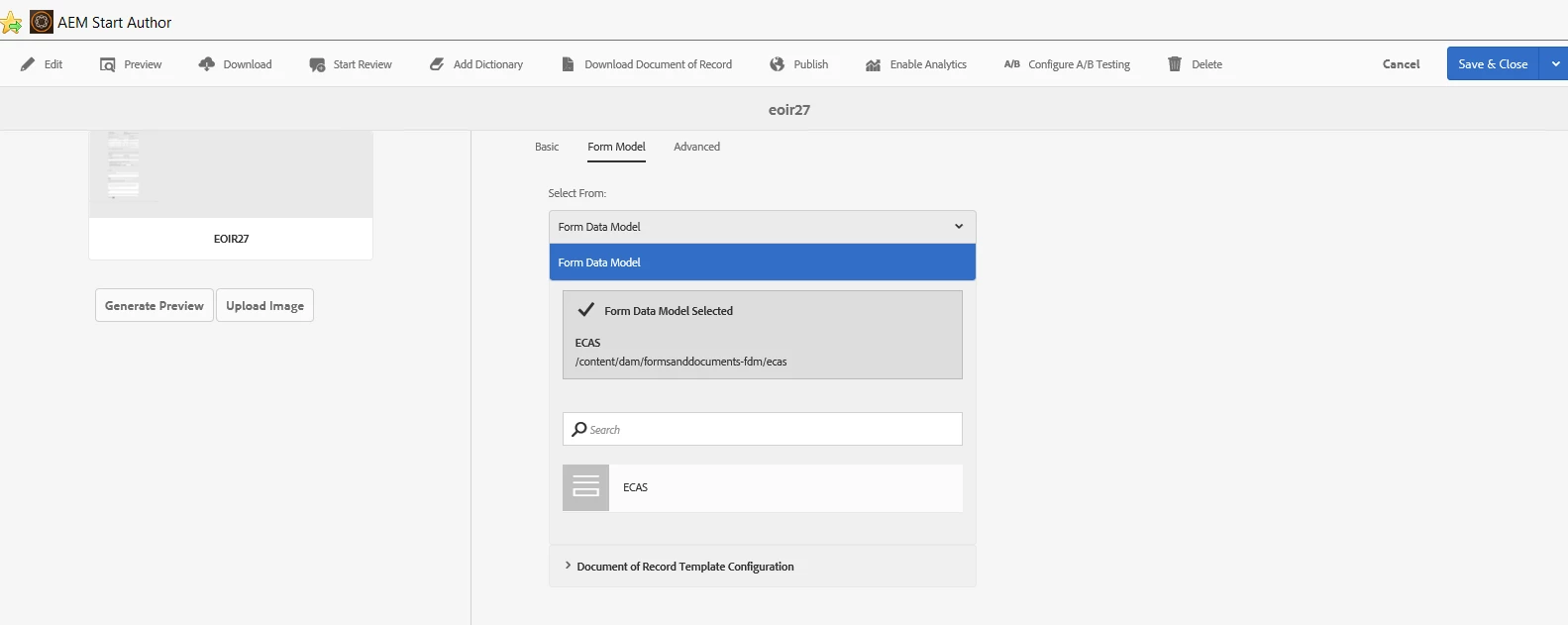This screenshot has height=625, width=1568.
Task: Click the Publish label
Action: (810, 64)
